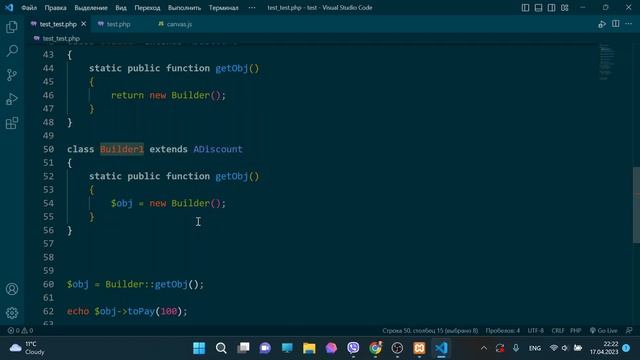
Task: Open the Manage gear icon
Action: pyautogui.click(x=12, y=313)
